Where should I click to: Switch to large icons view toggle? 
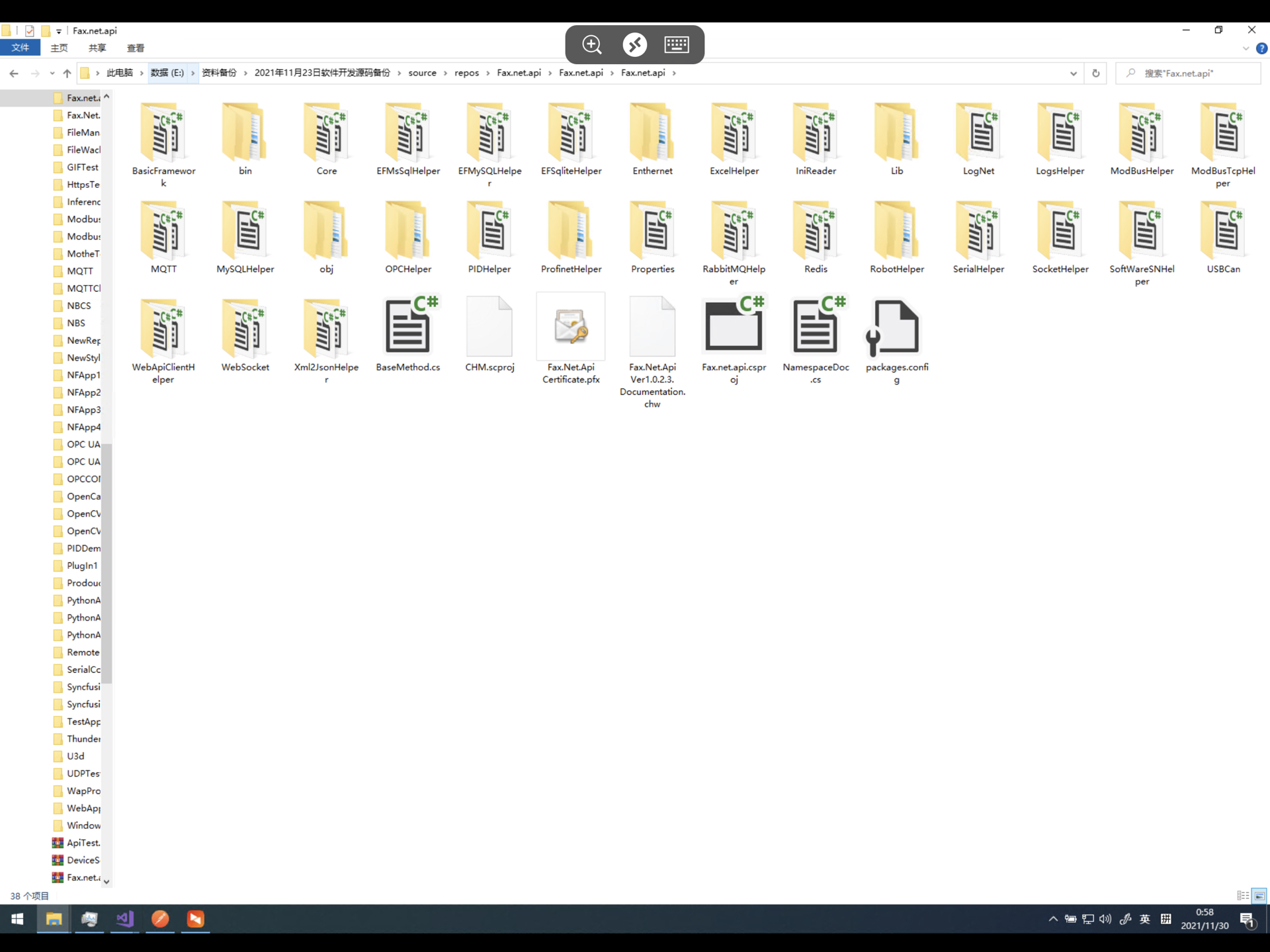point(1259,896)
